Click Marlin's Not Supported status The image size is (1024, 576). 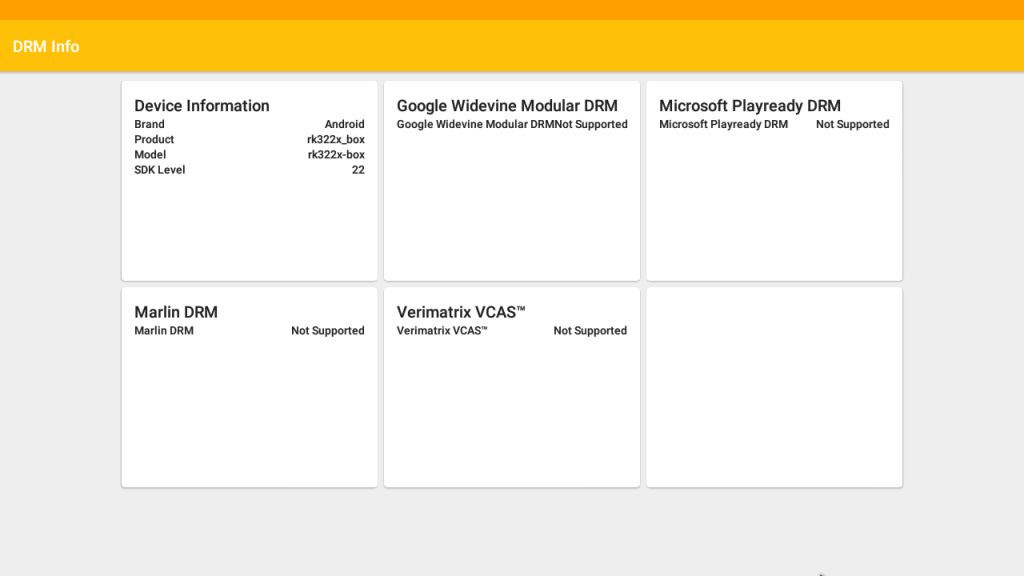click(x=328, y=330)
